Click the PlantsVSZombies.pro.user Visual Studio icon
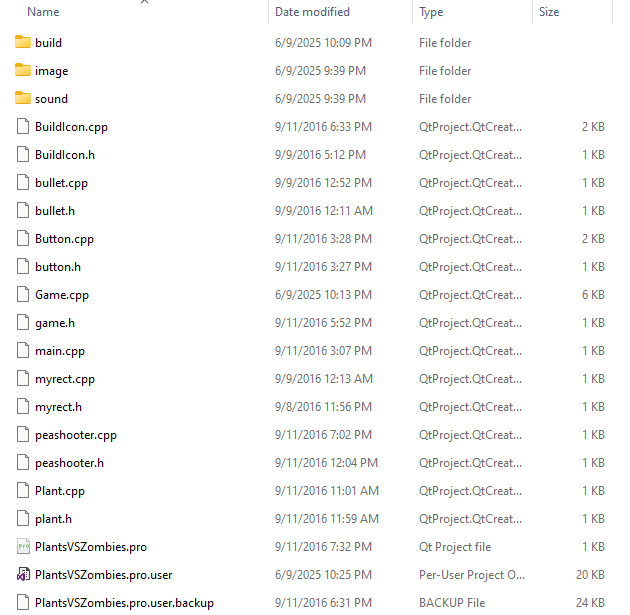Image resolution: width=630 pixels, height=615 pixels. (23, 574)
